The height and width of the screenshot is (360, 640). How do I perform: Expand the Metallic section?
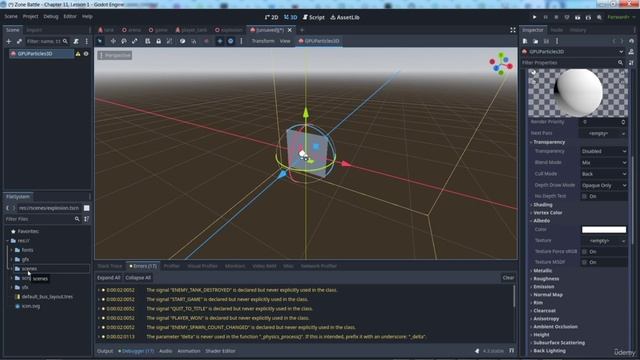[542, 271]
